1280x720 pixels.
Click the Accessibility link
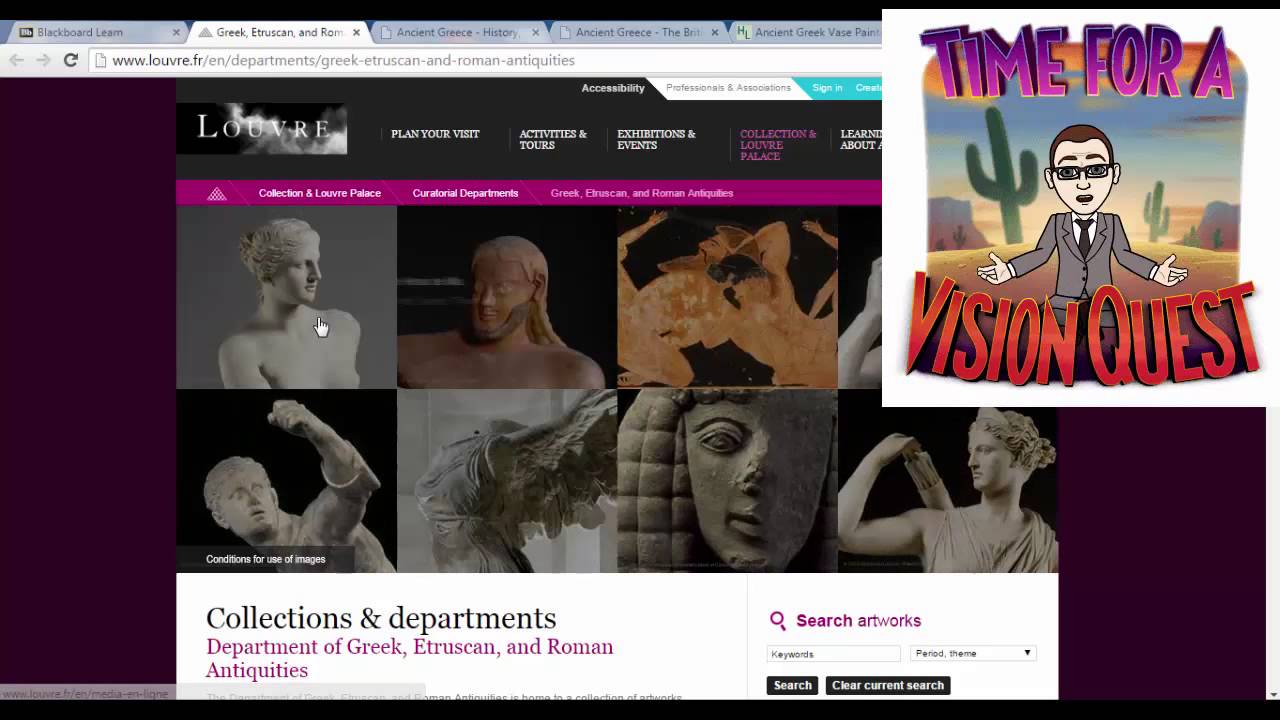coord(613,88)
